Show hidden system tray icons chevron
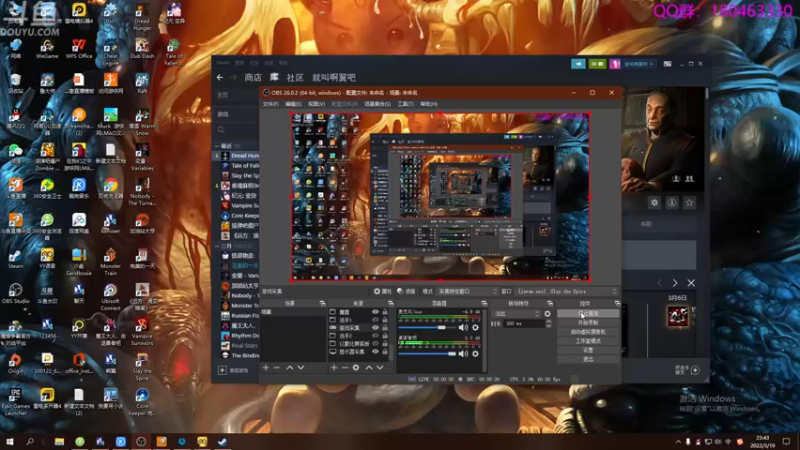Image resolution: width=800 pixels, height=450 pixels. (678, 442)
